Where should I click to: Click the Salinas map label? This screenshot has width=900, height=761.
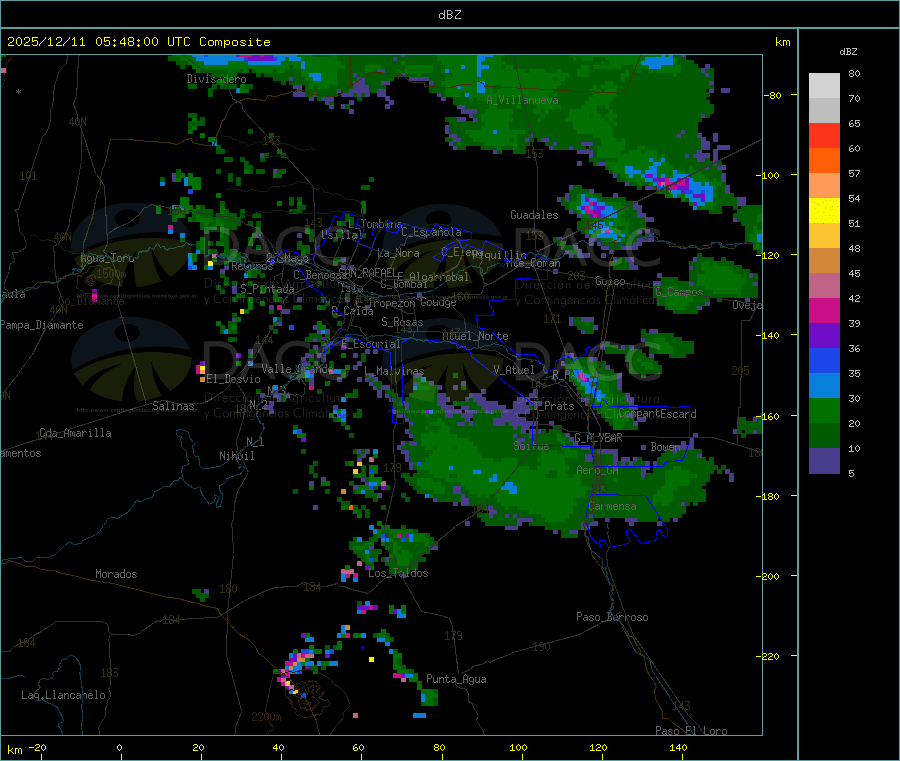coord(173,406)
